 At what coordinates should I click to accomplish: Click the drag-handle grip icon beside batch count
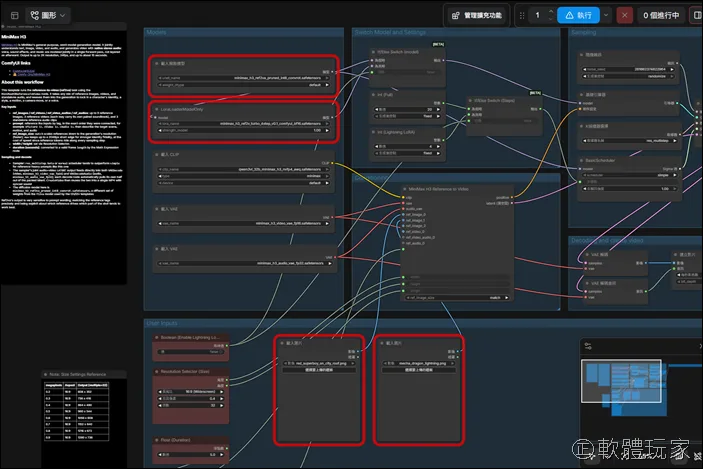tap(522, 15)
